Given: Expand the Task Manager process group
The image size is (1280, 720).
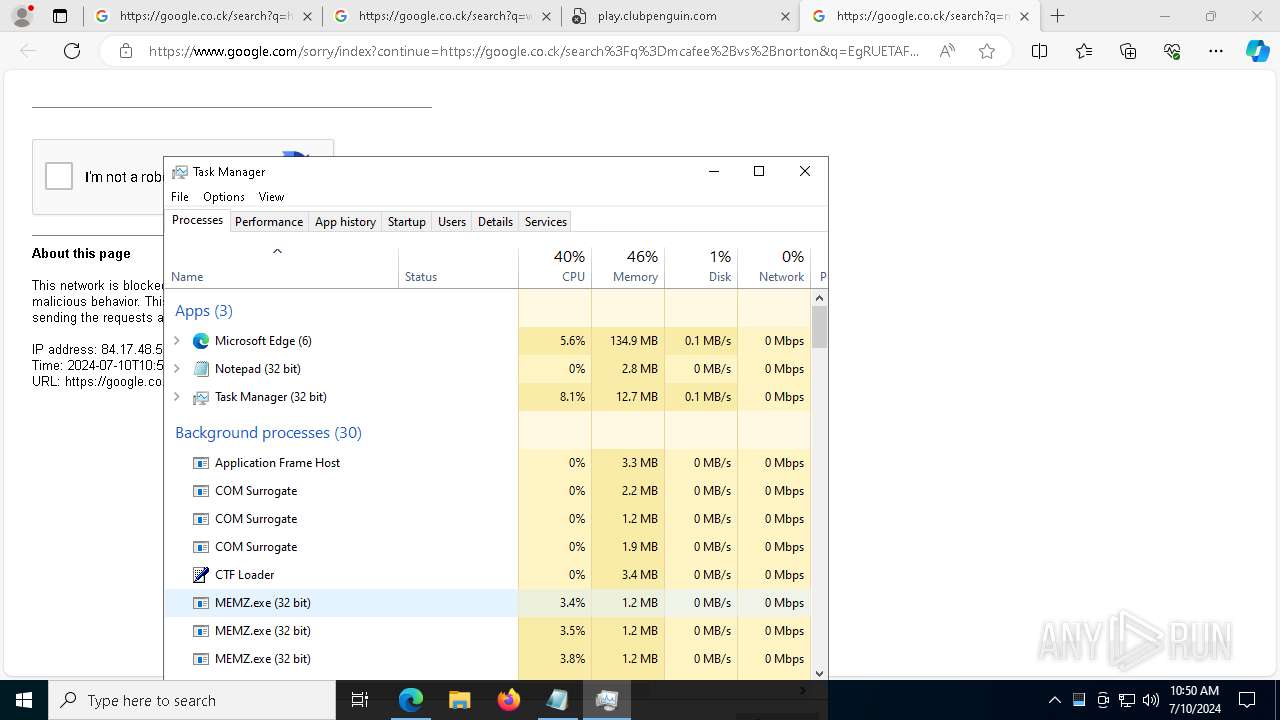Looking at the screenshot, I should coord(177,397).
